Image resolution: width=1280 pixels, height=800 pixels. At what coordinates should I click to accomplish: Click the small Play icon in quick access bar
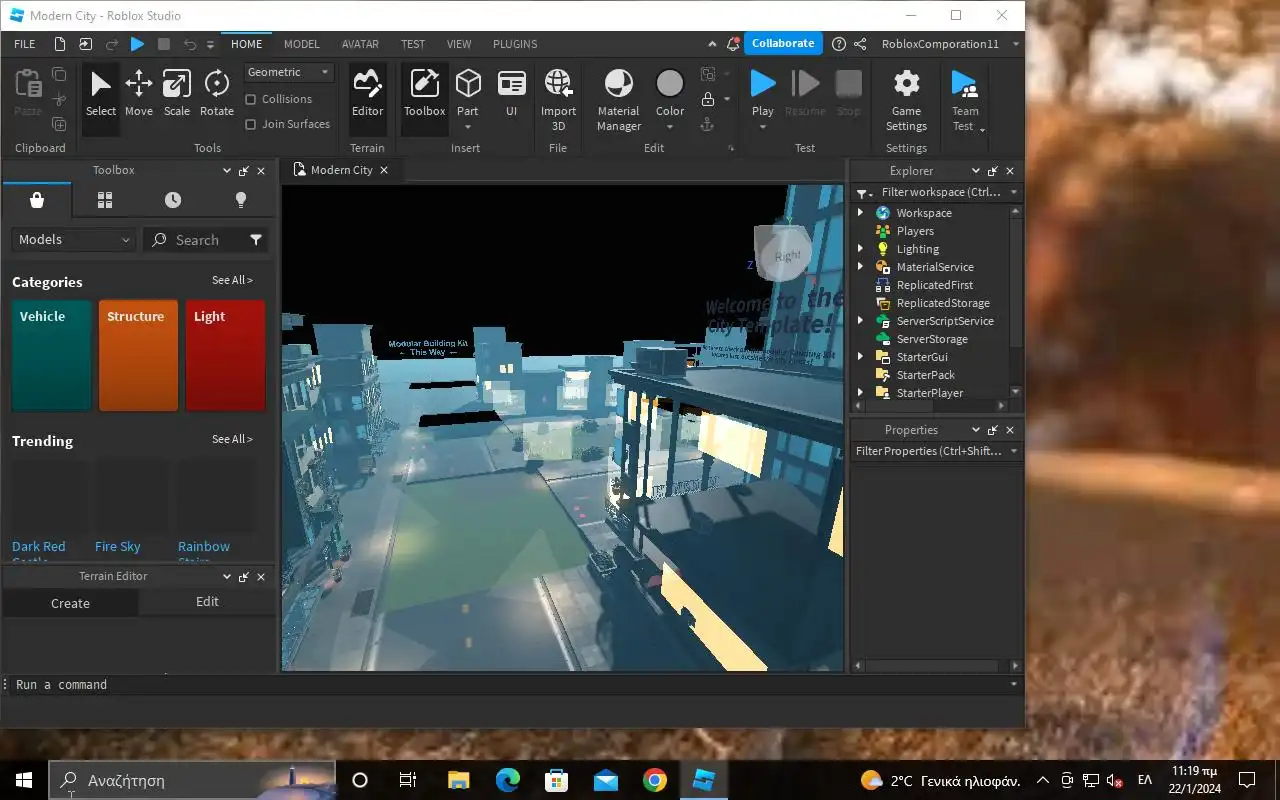point(138,44)
